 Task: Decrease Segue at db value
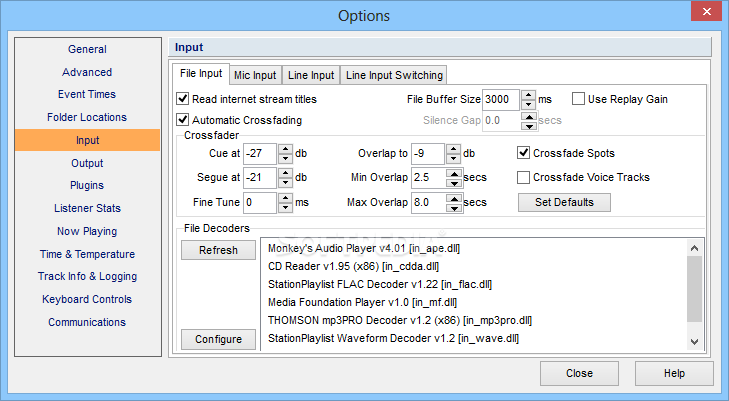(x=285, y=183)
